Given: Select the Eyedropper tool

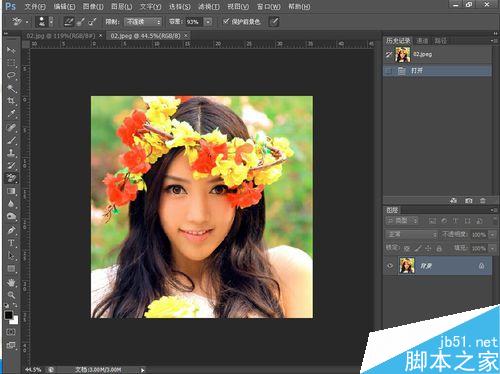Looking at the screenshot, I should (11, 114).
